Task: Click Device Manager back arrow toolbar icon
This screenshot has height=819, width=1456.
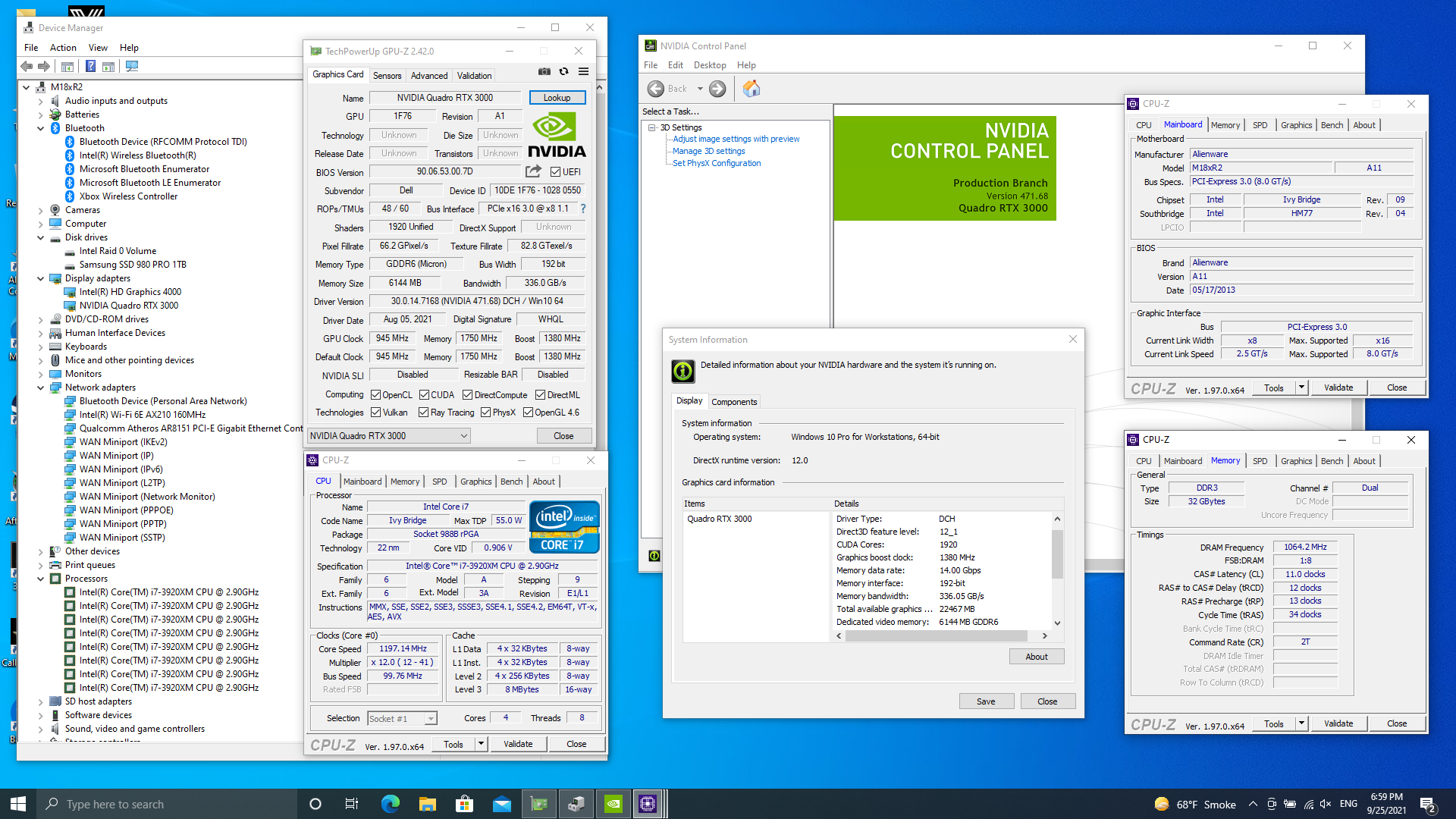Action: (x=27, y=67)
